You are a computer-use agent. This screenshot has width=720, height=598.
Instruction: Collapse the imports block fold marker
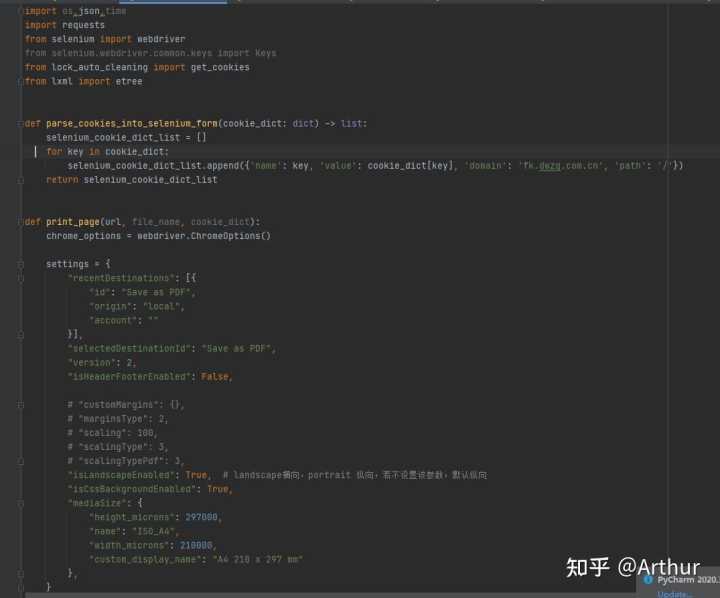(21, 11)
